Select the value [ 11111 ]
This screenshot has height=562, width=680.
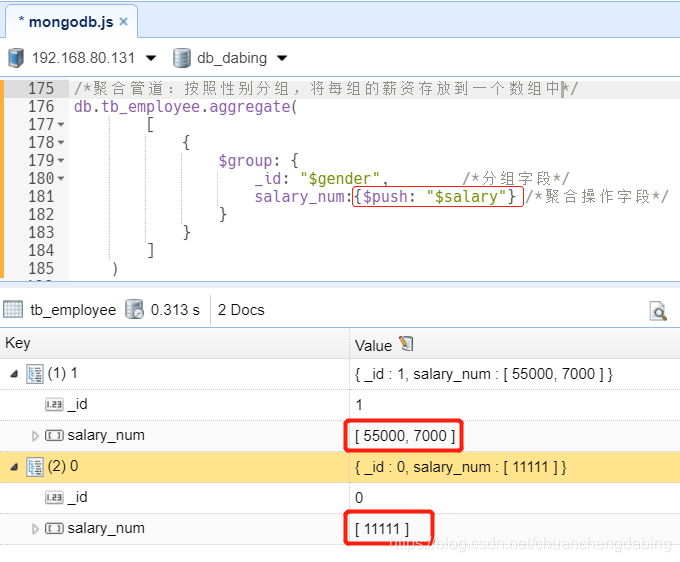pos(382,529)
